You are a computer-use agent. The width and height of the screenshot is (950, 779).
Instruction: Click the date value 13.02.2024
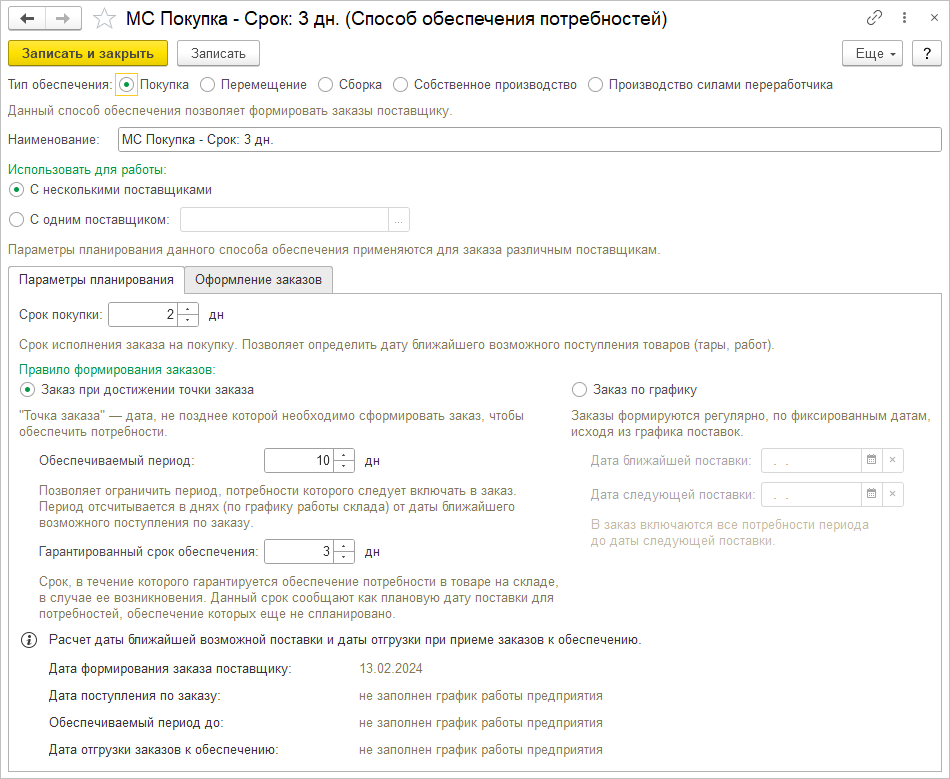click(x=391, y=669)
